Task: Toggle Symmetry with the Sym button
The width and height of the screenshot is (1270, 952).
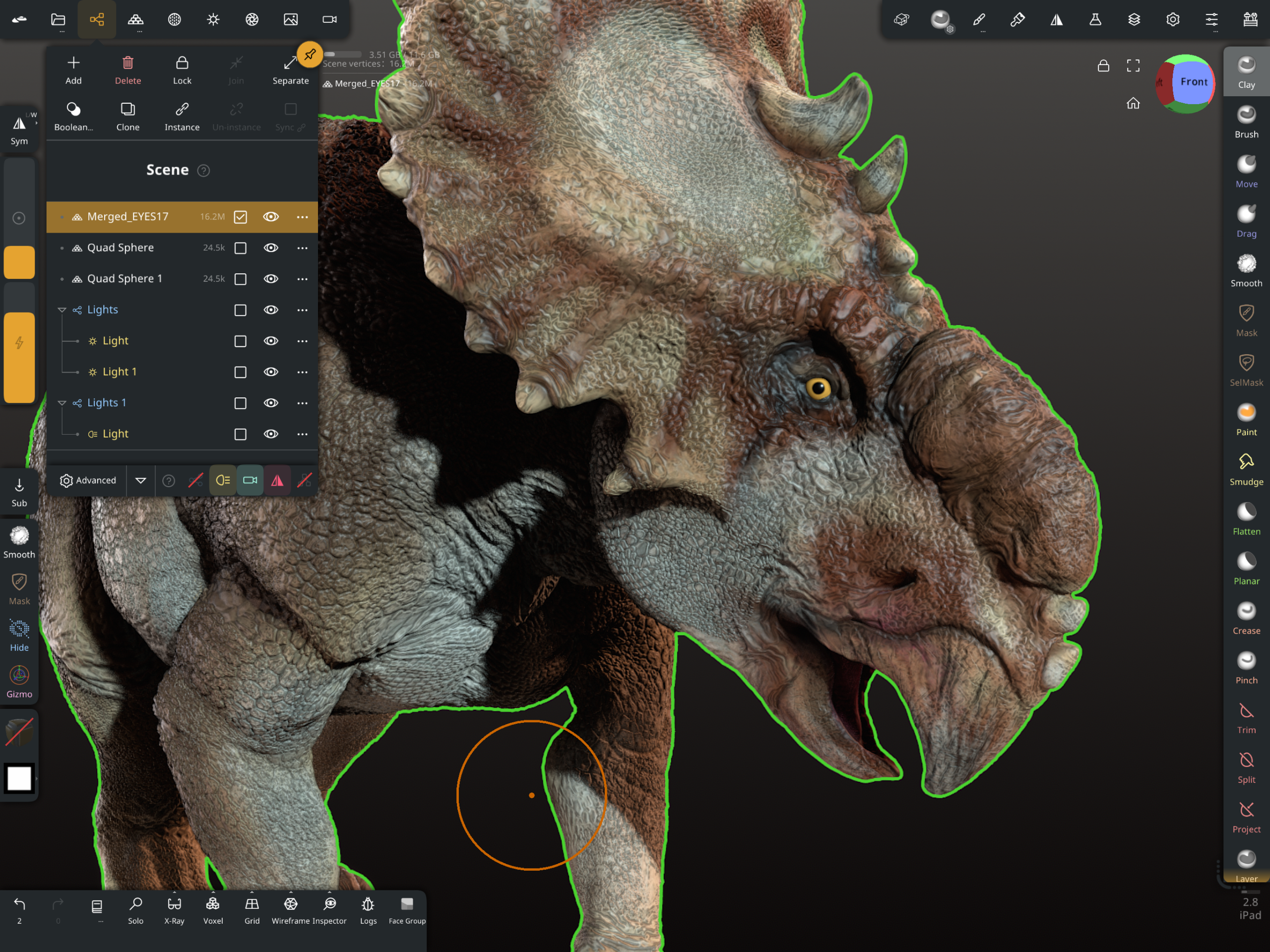Action: (x=19, y=129)
